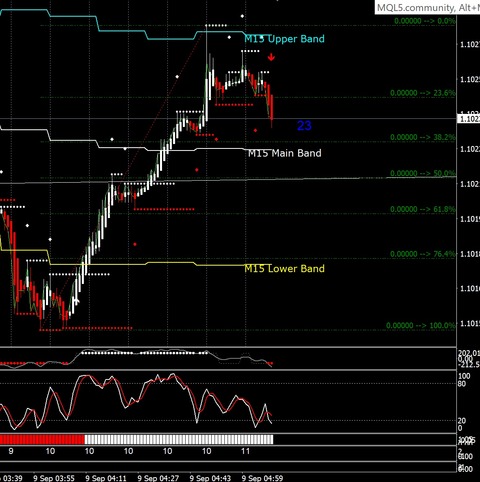Screen dimensions: 480x482
Task: Click the 9 Sep 04:59 time label
Action: pyautogui.click(x=263, y=478)
